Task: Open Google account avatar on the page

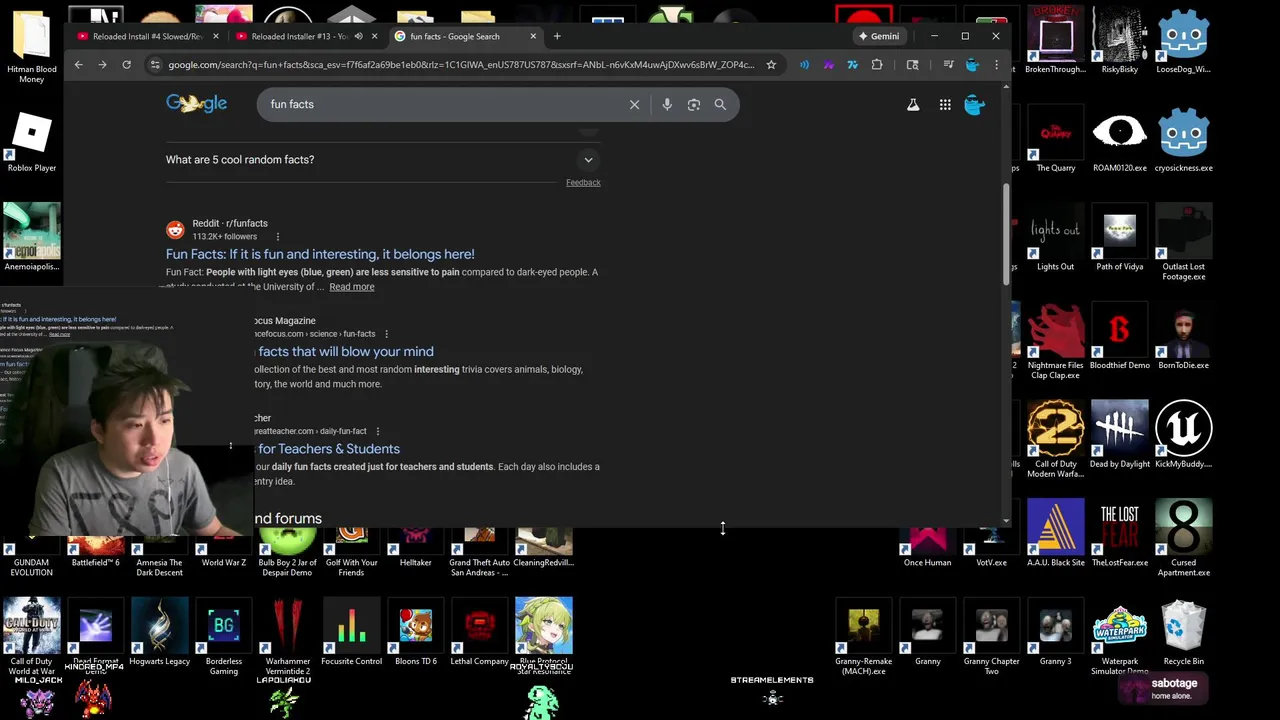Action: point(974,104)
